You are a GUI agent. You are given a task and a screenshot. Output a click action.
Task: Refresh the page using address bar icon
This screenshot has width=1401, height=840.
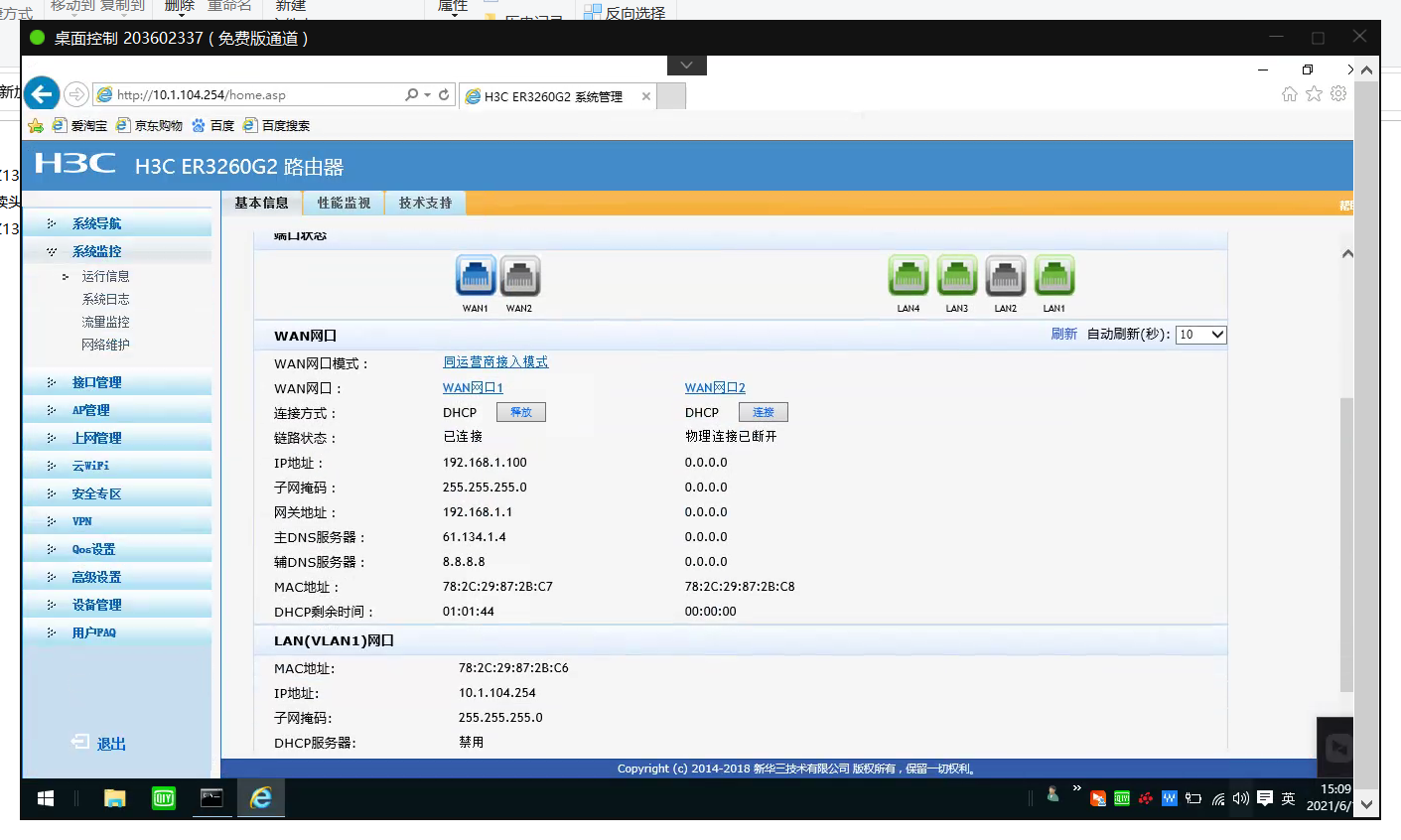pyautogui.click(x=444, y=95)
